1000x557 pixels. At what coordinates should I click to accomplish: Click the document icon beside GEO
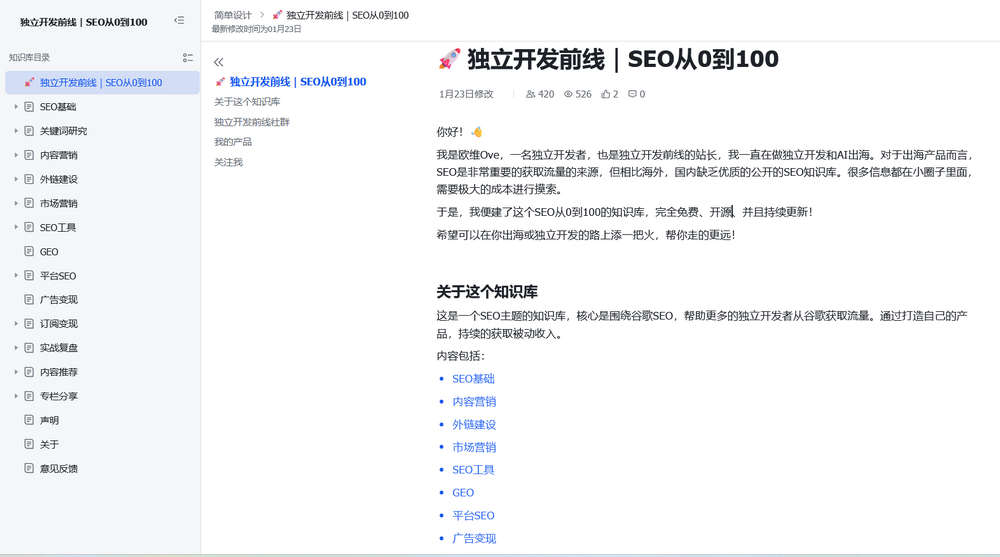(x=29, y=251)
